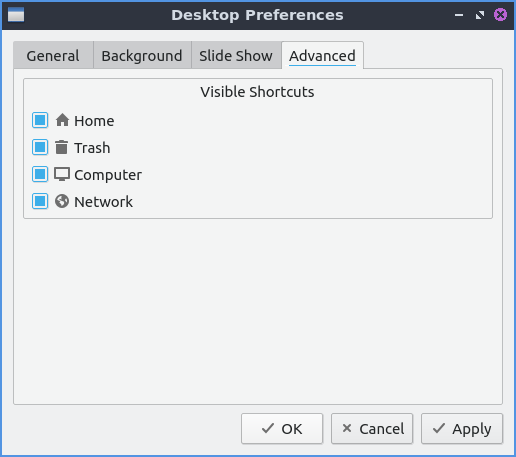Select the Advanced tab
Screen dimensions: 516x457
click(322, 55)
